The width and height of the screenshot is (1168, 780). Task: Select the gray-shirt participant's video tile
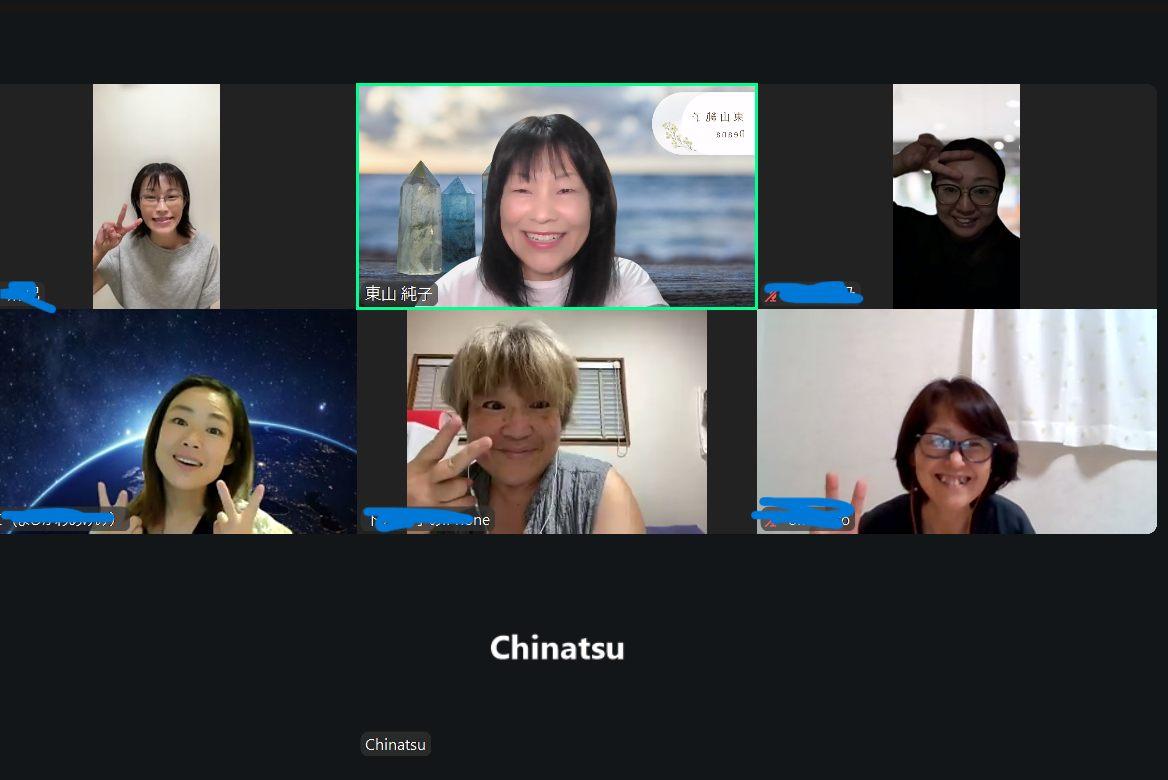pyautogui.click(x=156, y=196)
